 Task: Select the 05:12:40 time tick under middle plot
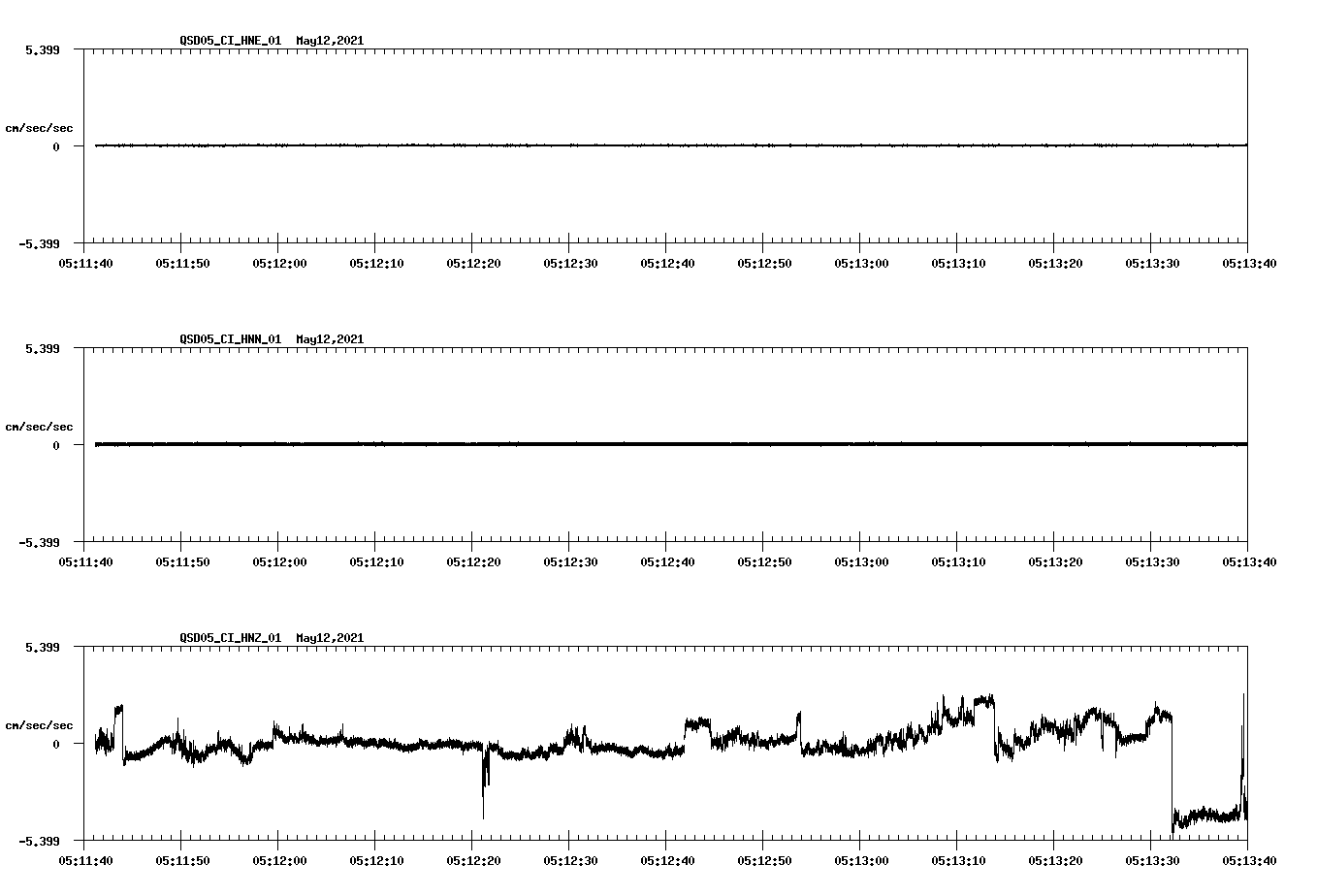(669, 560)
